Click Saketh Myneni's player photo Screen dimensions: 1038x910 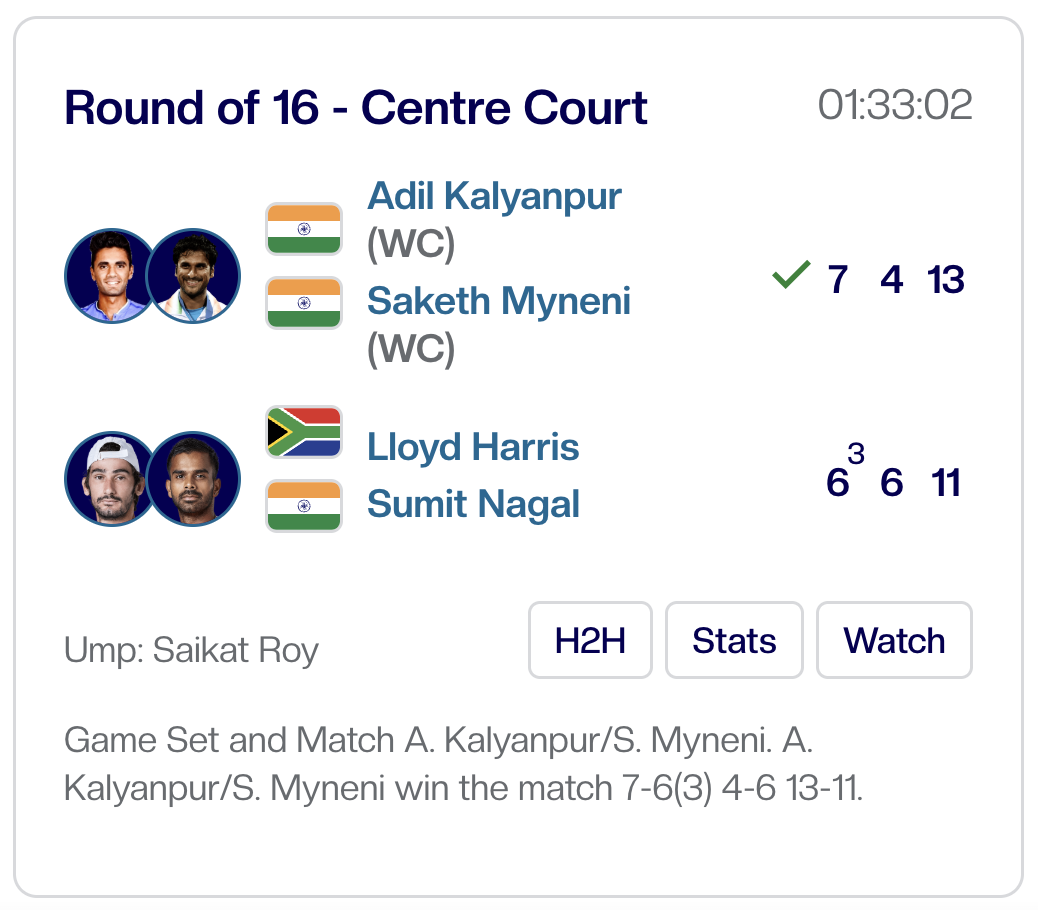point(194,276)
